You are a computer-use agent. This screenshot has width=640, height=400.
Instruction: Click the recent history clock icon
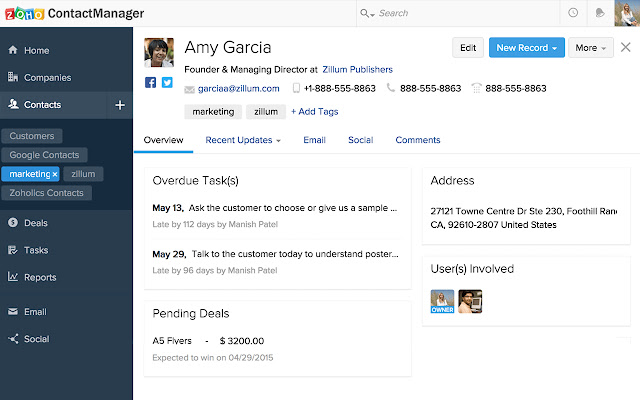(573, 13)
